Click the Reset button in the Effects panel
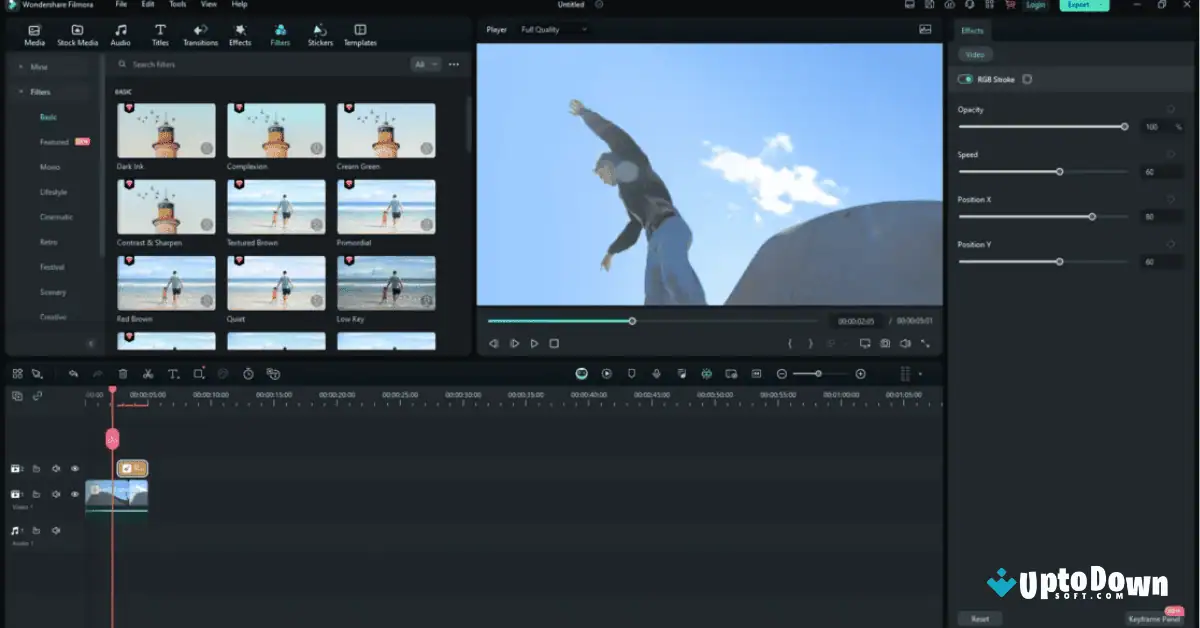This screenshot has height=628, width=1200. (978, 618)
